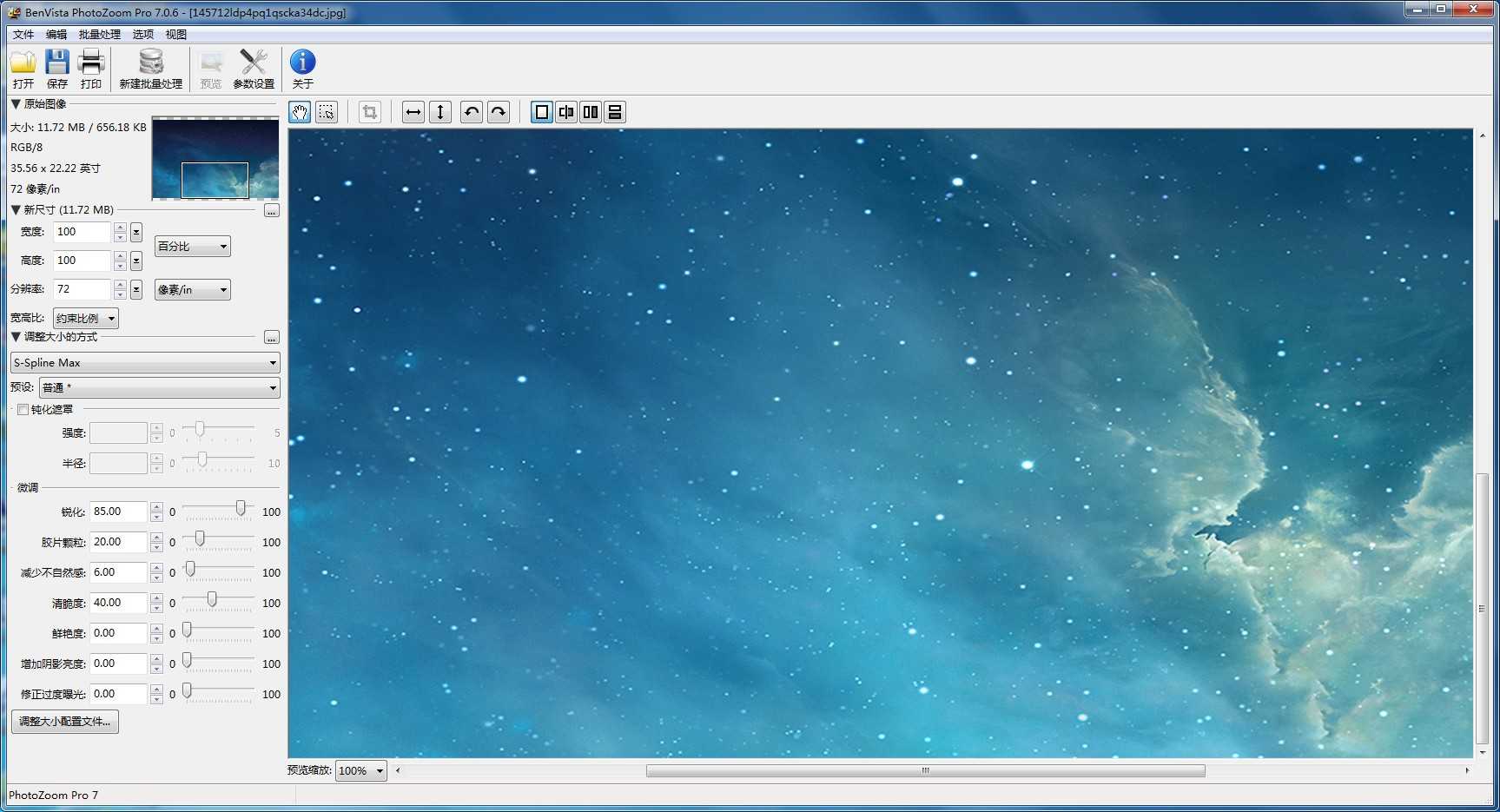Adjust the 减少不自然感 artifact slider
Viewport: 1500px width, 812px height.
pyautogui.click(x=190, y=570)
